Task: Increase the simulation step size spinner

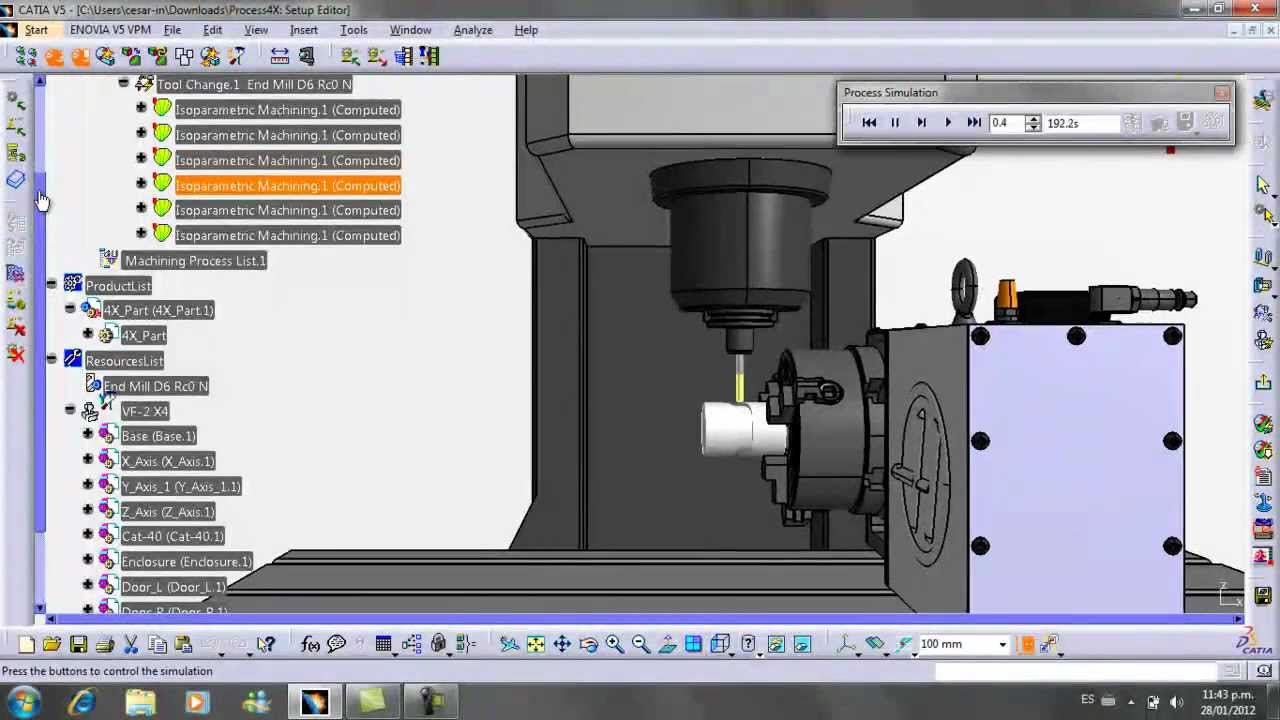Action: [1034, 118]
